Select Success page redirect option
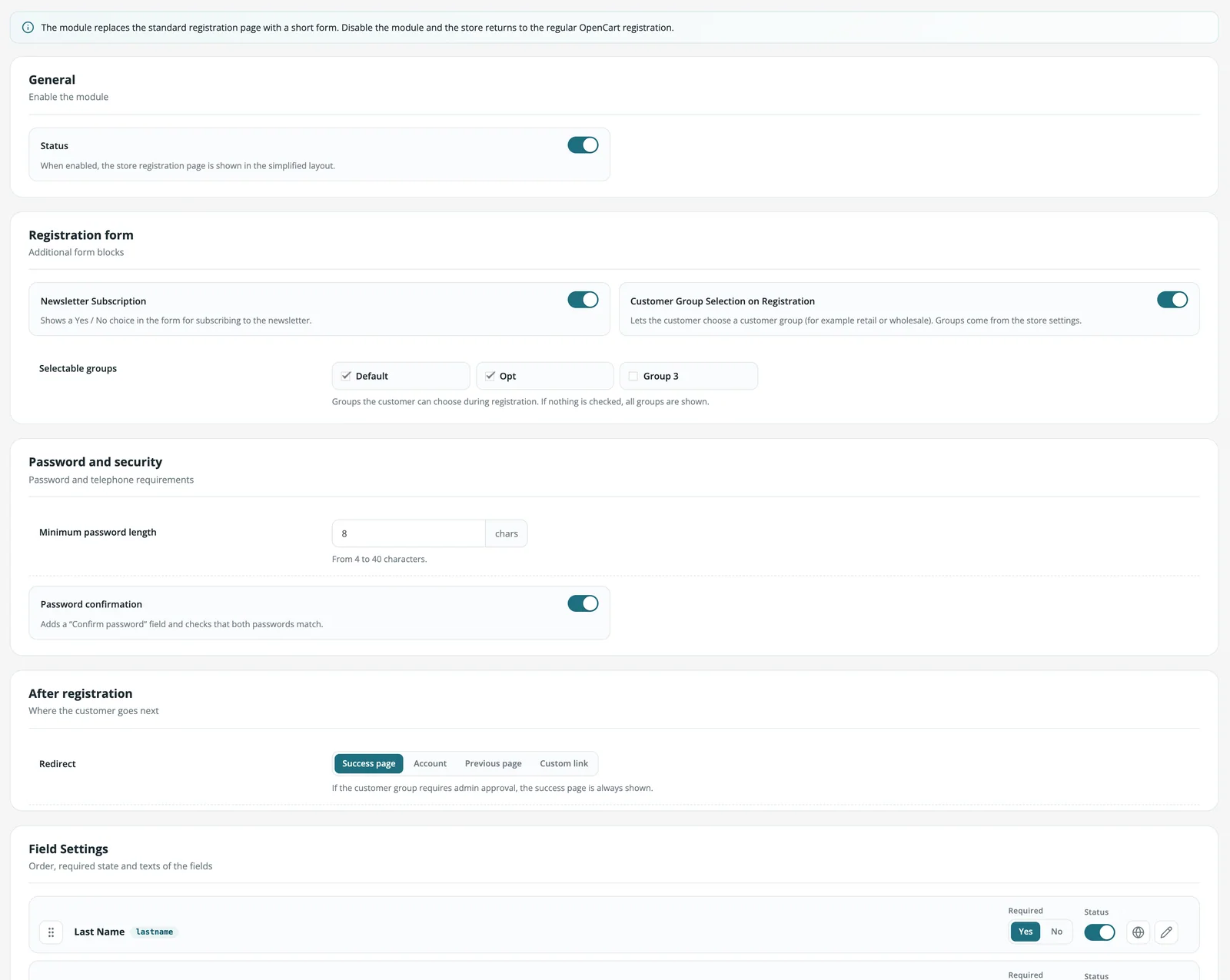Viewport: 1230px width, 980px height. coord(369,763)
